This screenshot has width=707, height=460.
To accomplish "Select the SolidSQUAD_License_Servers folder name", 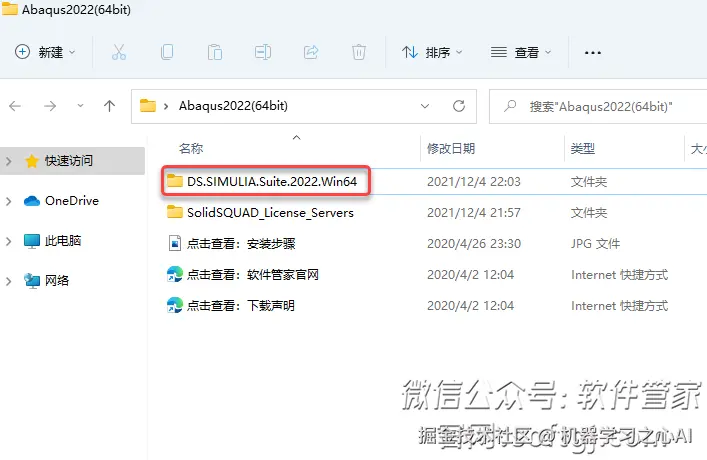I will [270, 212].
